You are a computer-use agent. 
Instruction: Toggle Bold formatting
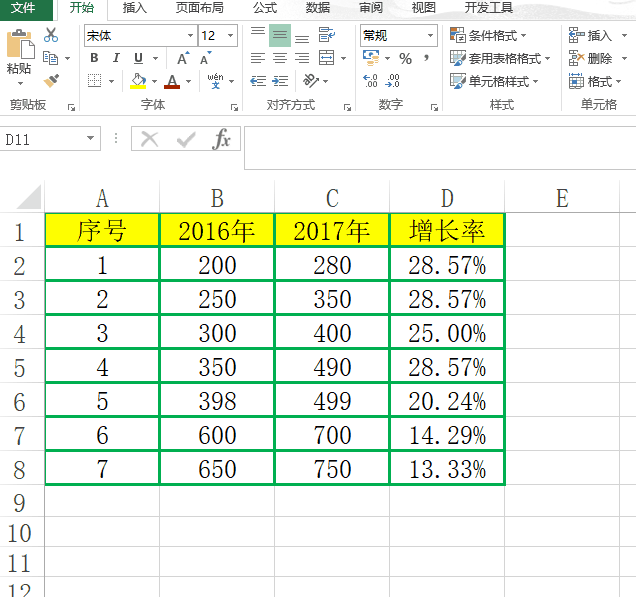coord(94,58)
